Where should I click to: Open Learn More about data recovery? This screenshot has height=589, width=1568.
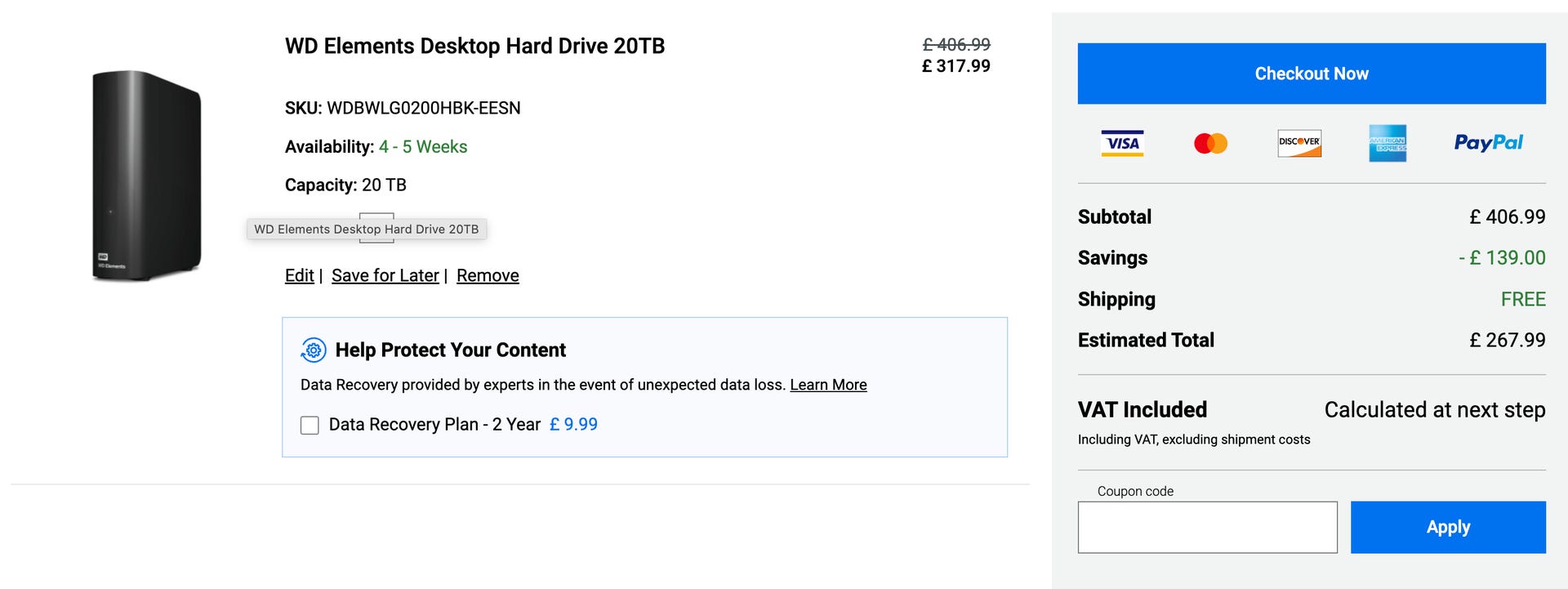828,385
